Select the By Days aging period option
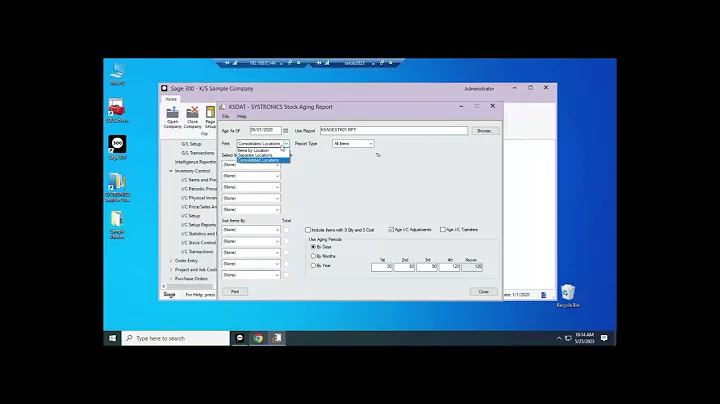720x404 pixels. 313,247
